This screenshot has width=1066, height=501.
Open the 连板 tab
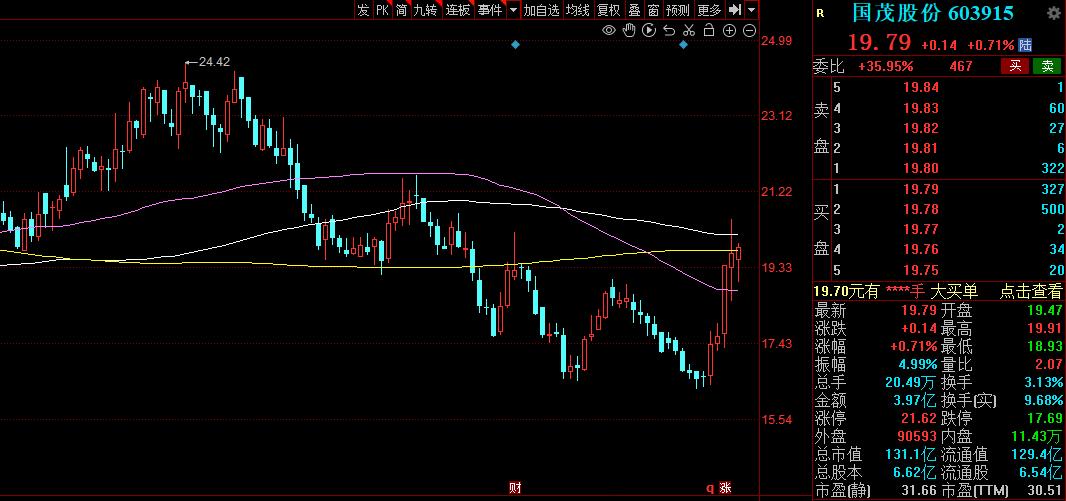click(458, 10)
